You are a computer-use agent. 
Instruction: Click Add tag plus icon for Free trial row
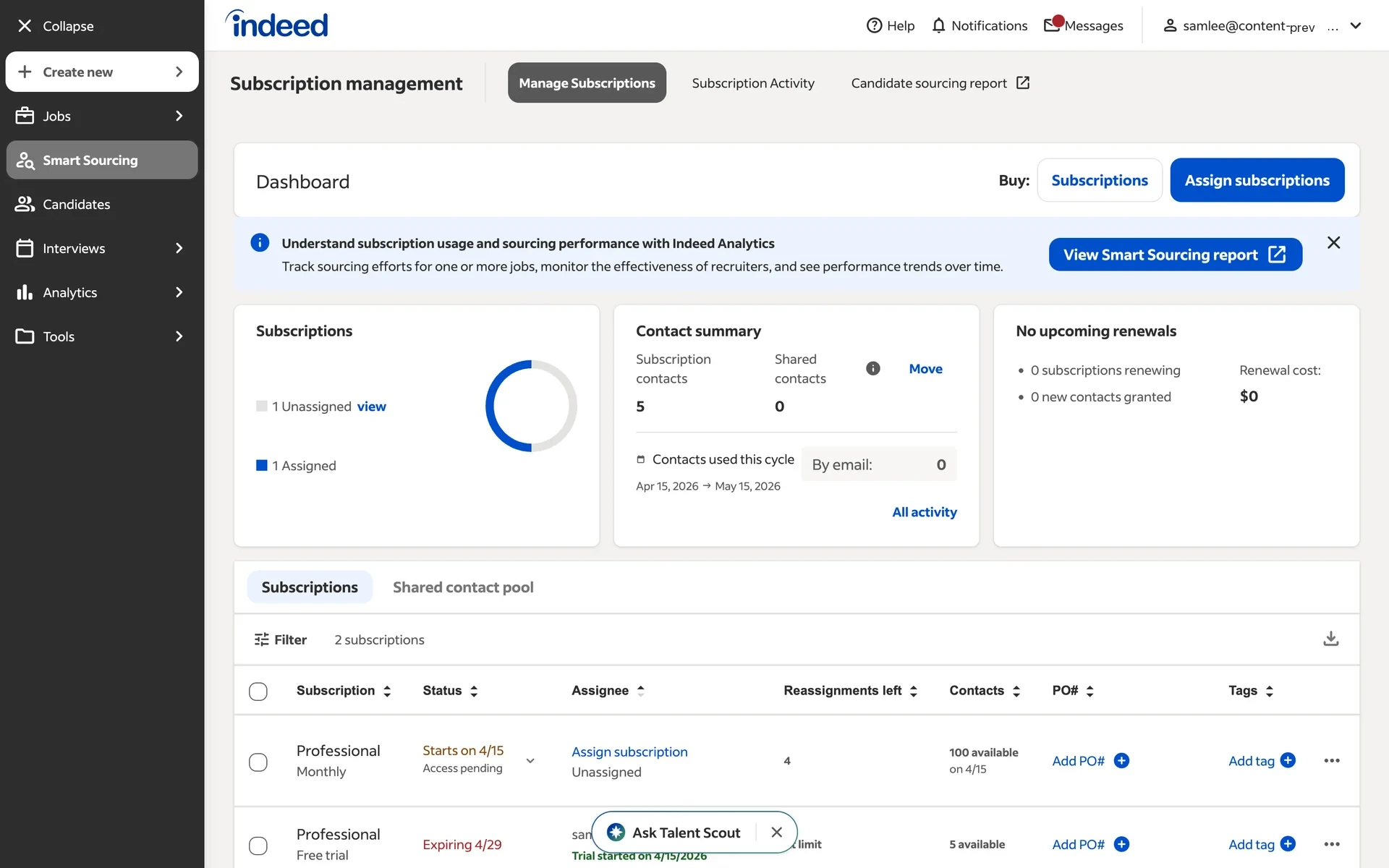(x=1288, y=844)
